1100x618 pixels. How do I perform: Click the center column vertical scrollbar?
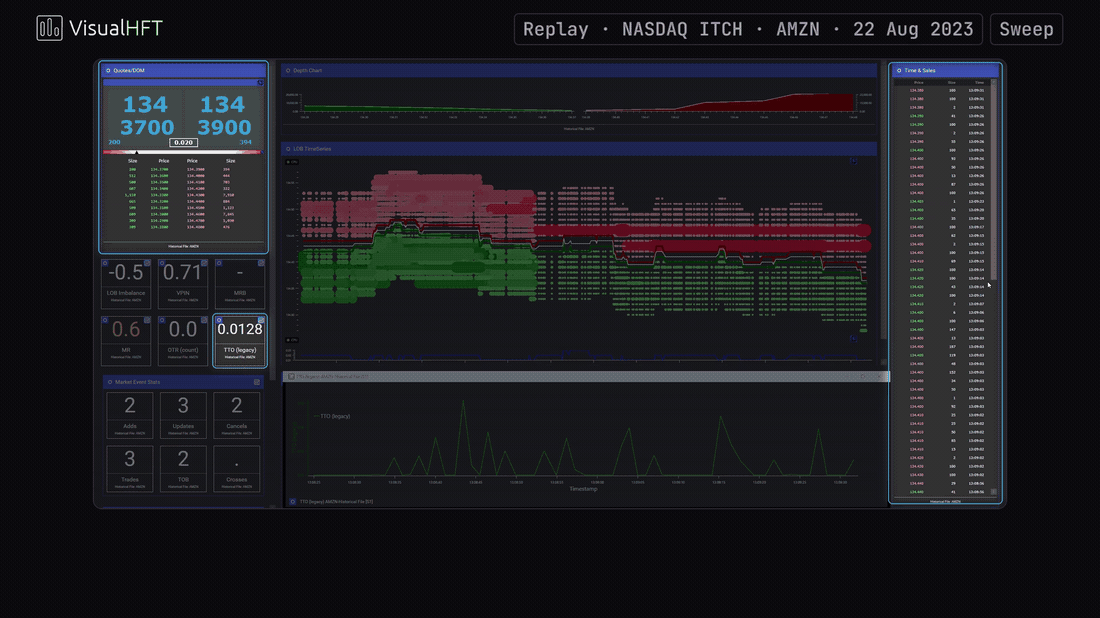[x=884, y=214]
